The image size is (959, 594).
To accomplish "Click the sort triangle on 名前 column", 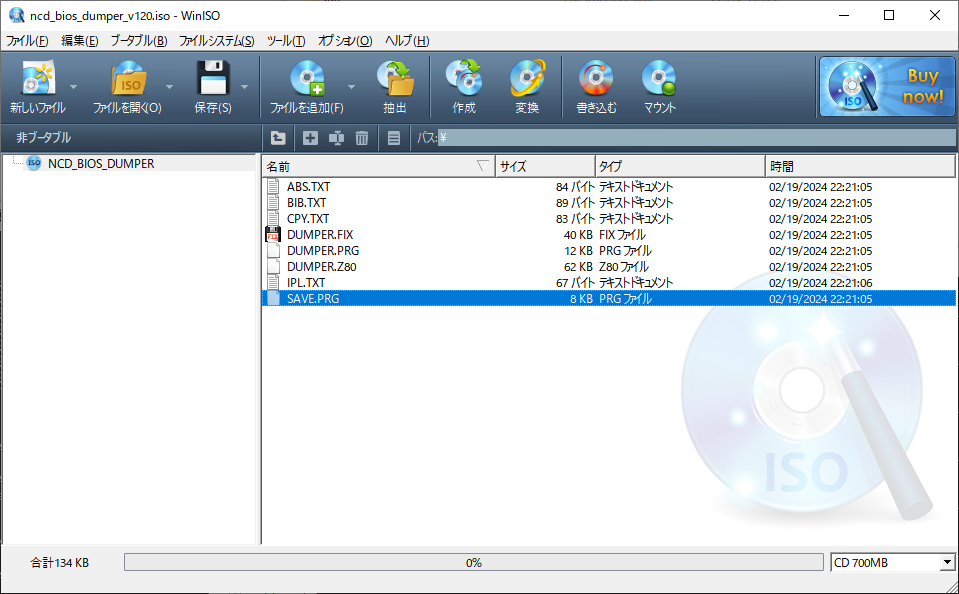I will pyautogui.click(x=483, y=166).
